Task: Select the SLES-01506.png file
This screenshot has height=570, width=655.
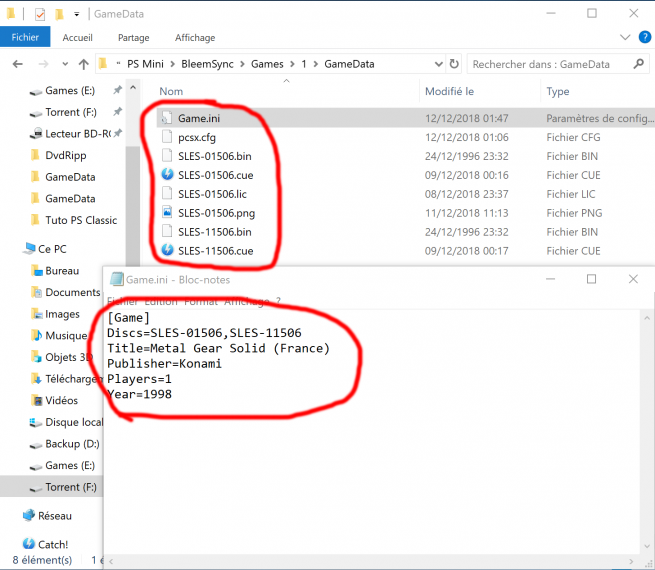Action: tap(216, 213)
